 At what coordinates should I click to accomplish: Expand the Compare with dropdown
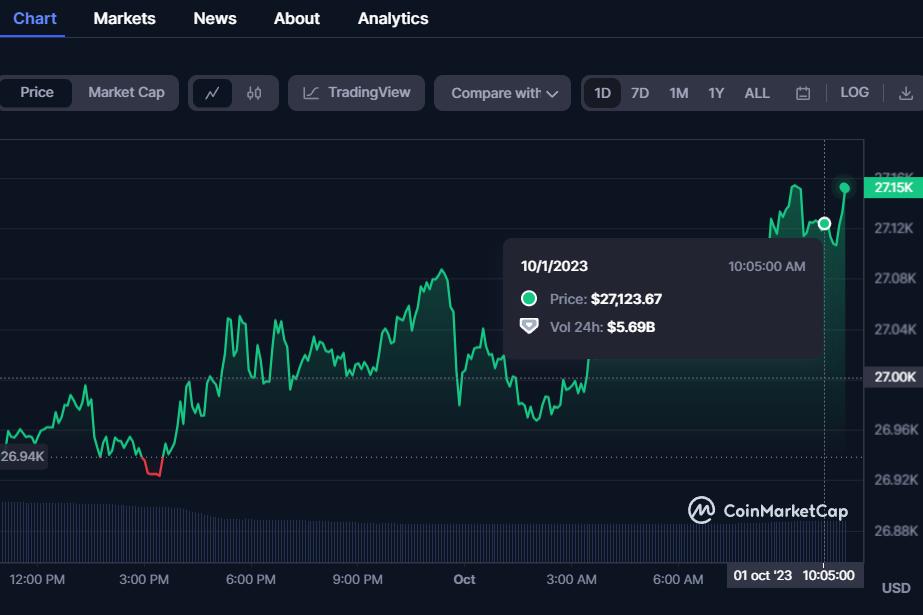(x=503, y=93)
